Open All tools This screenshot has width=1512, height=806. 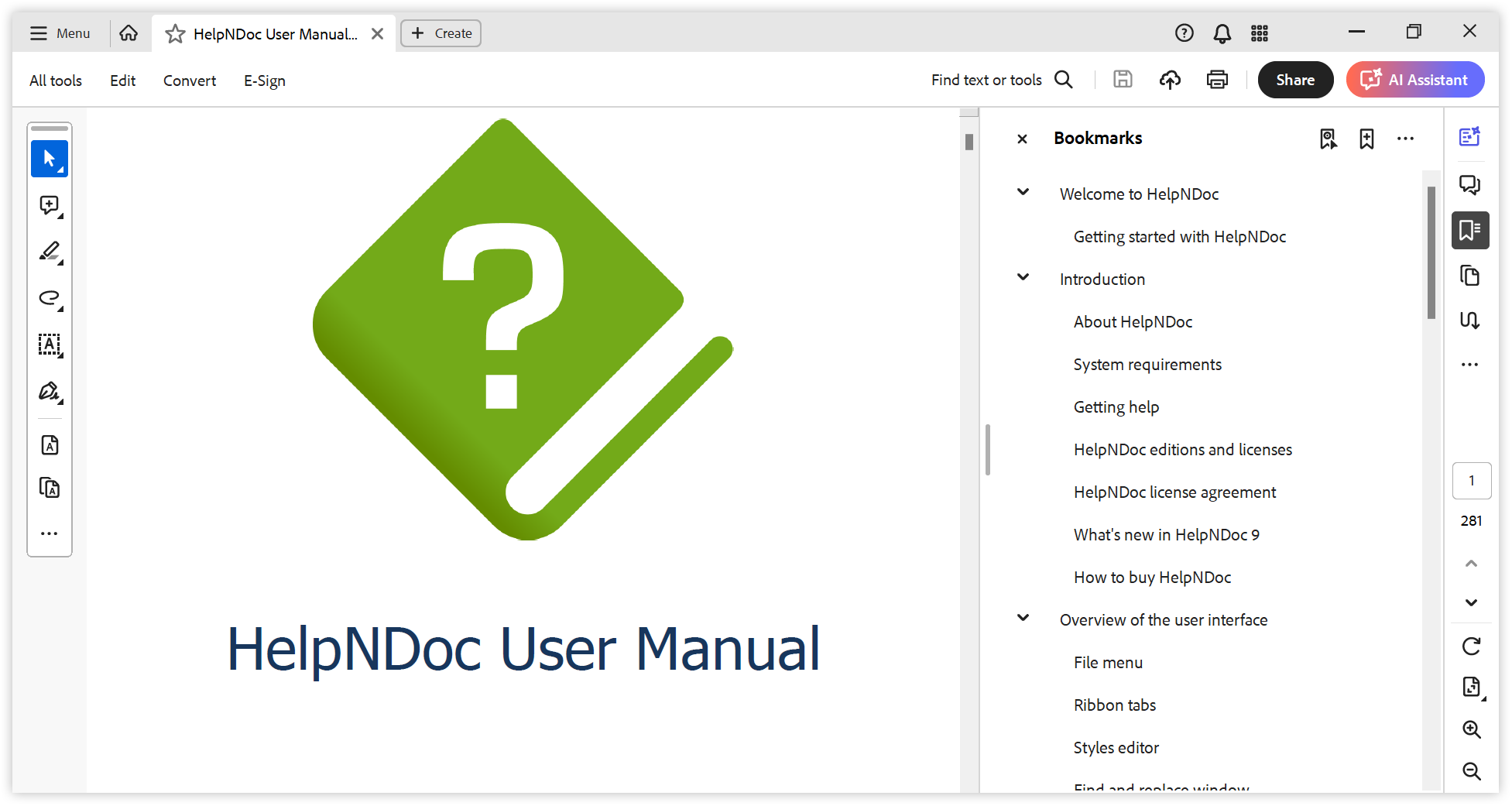point(56,81)
